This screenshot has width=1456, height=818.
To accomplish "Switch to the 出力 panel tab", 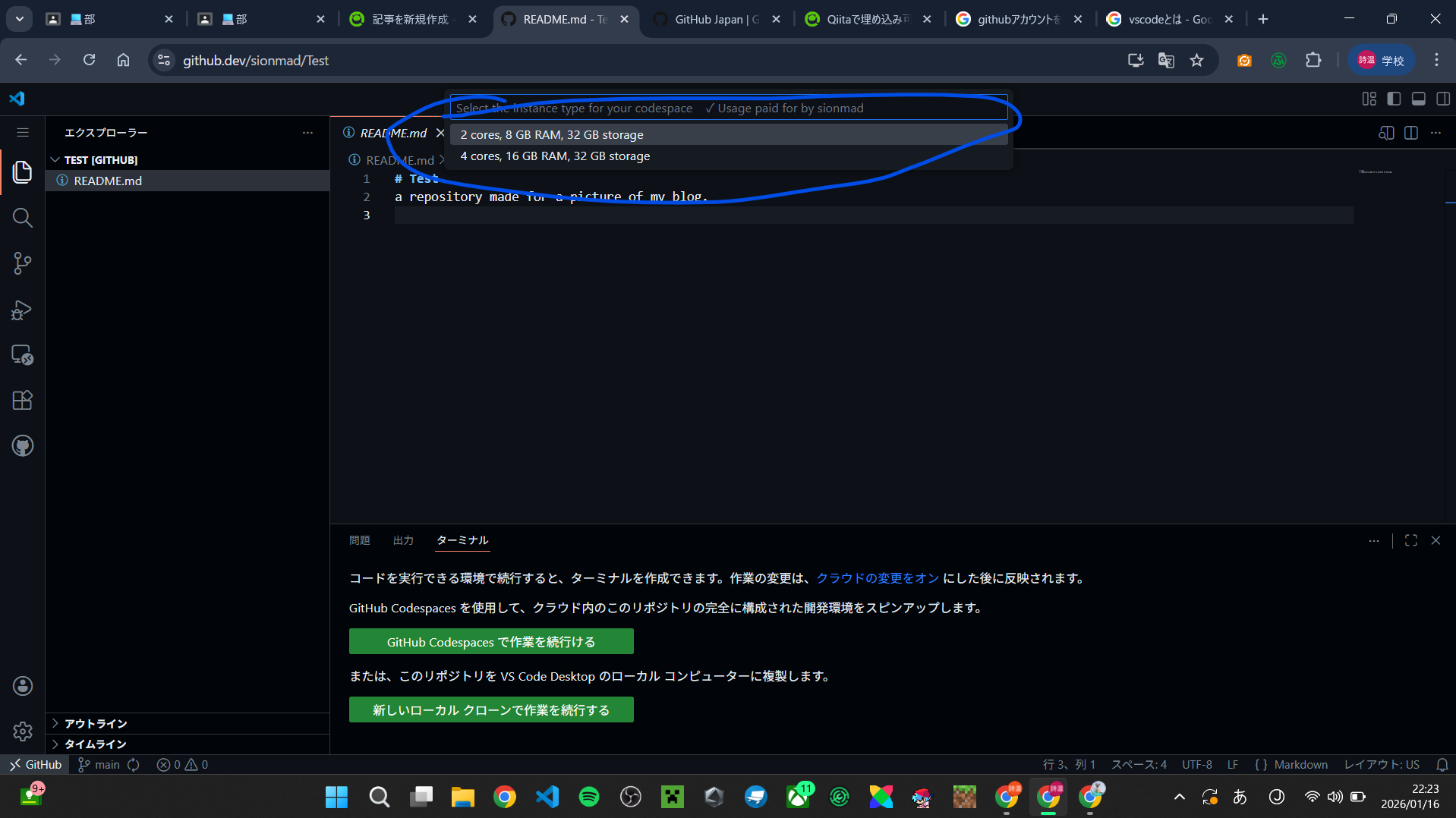I will (x=403, y=540).
